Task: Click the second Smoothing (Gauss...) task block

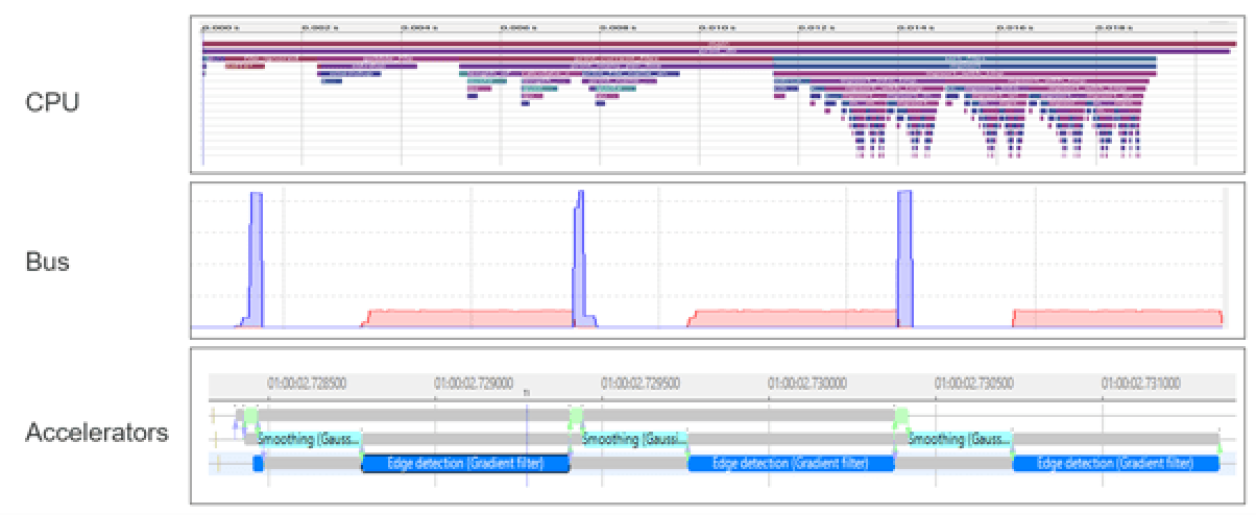Action: pyautogui.click(x=634, y=439)
